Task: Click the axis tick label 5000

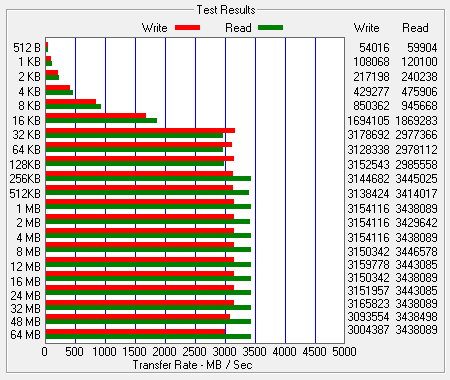Action: (344, 351)
